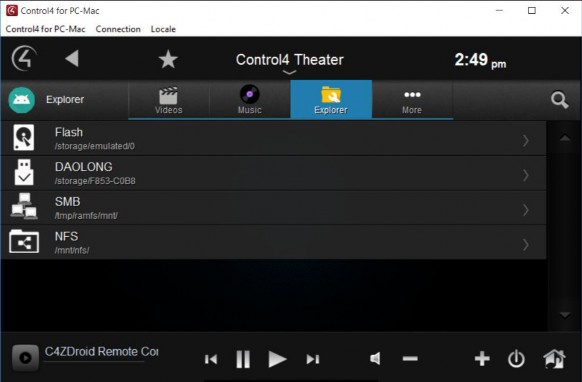Image resolution: width=582 pixels, height=382 pixels.
Task: Switch to the Music tab
Action: pos(249,100)
